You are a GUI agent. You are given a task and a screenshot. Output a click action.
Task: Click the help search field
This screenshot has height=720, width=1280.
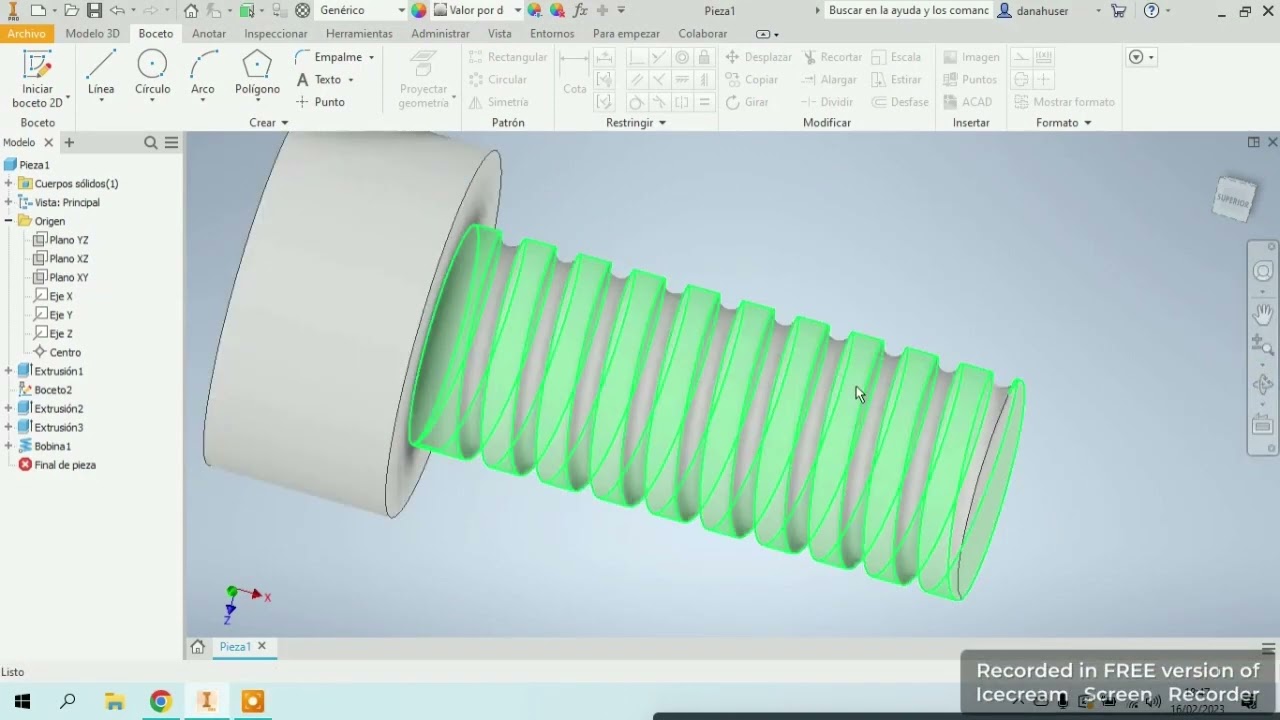pos(908,10)
